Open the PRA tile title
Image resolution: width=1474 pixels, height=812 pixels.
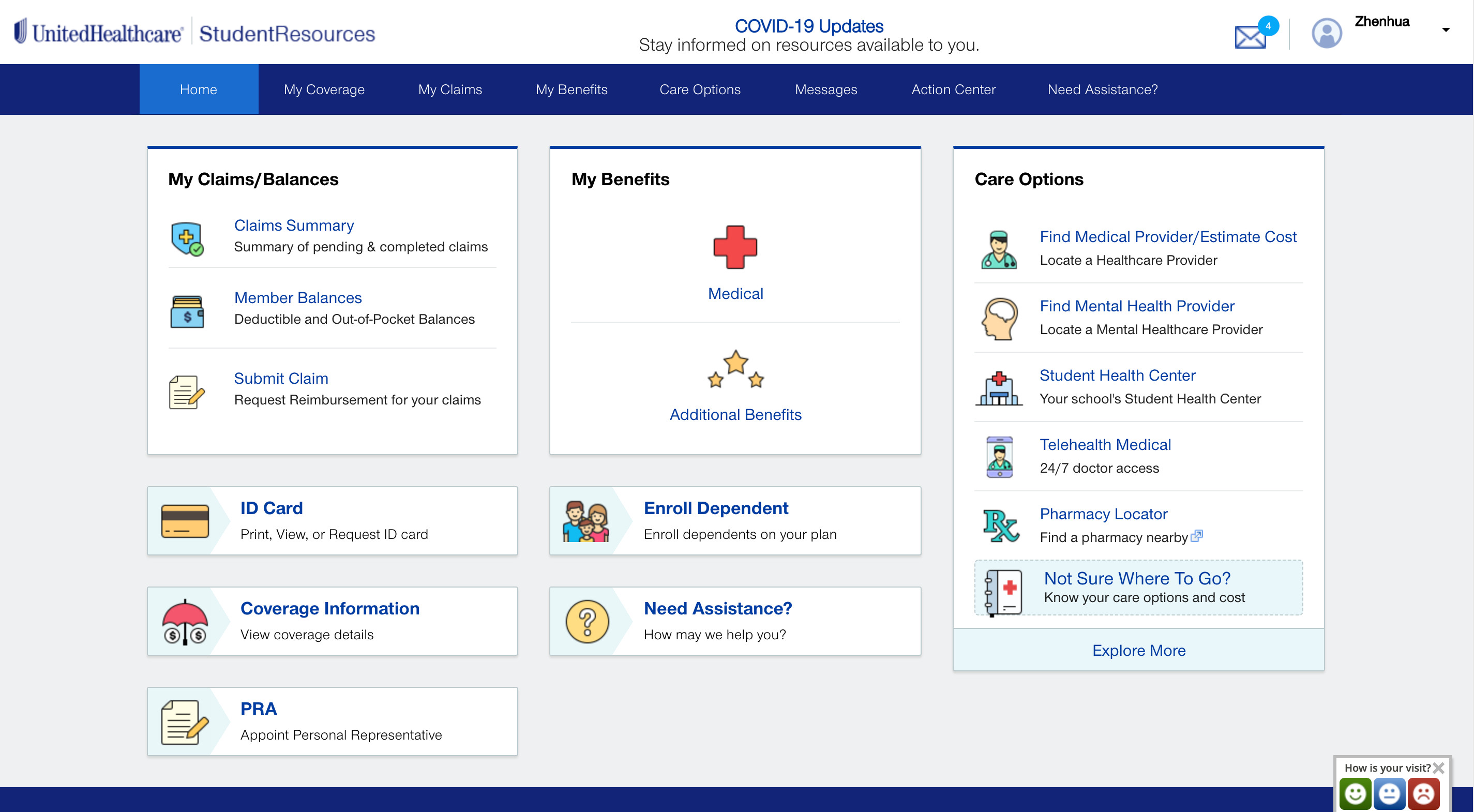pos(258,709)
